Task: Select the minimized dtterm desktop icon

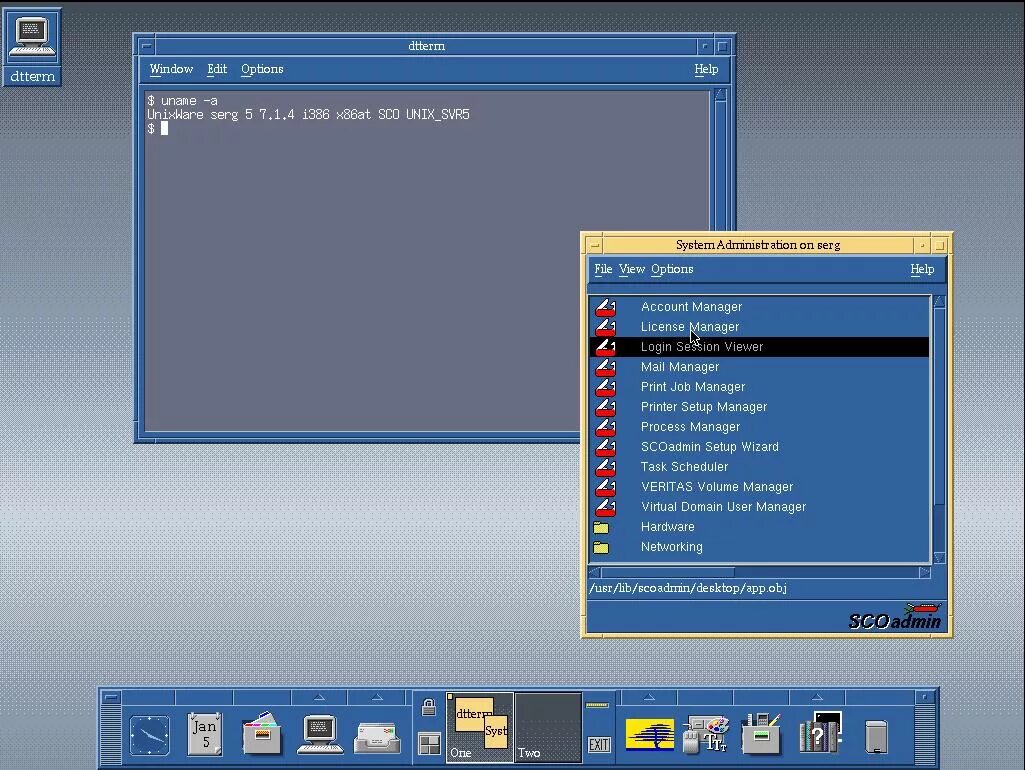Action: click(x=32, y=46)
